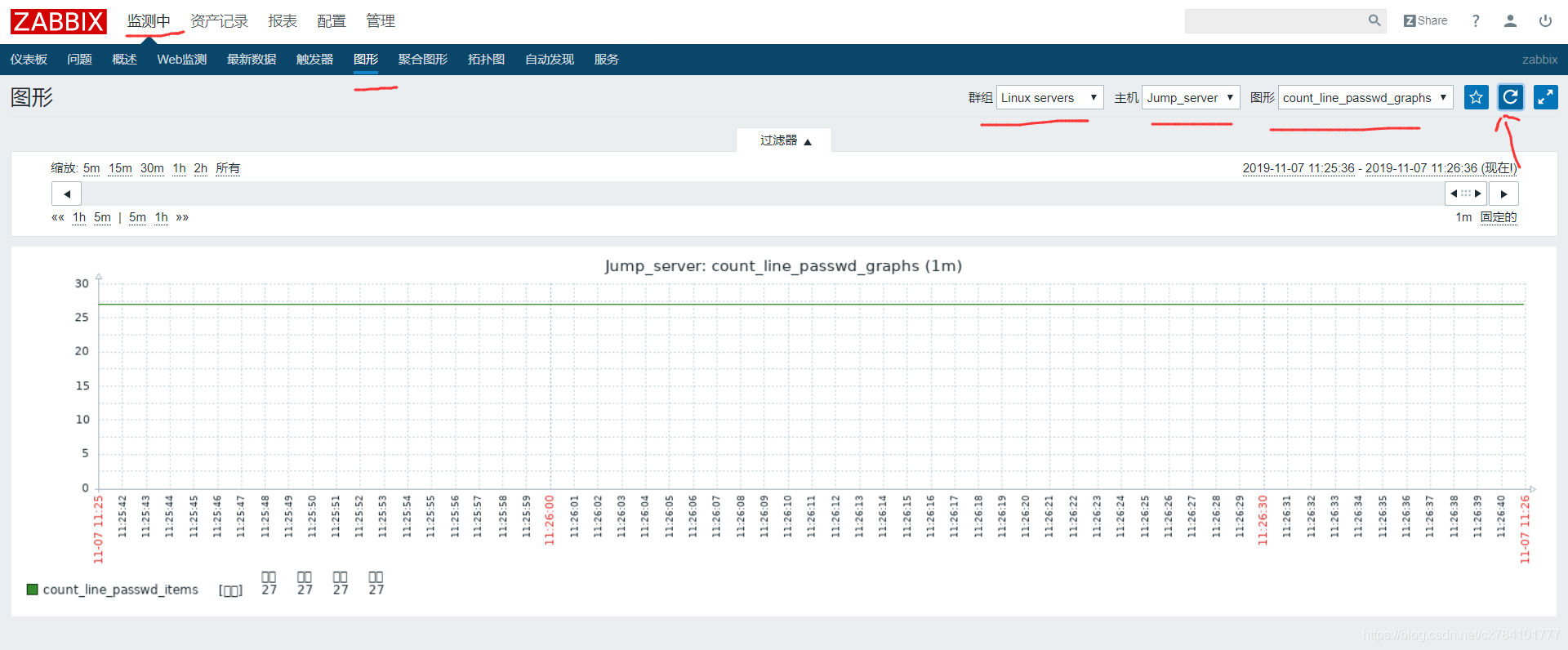
Task: Open the 配置 main menu
Action: tap(332, 21)
